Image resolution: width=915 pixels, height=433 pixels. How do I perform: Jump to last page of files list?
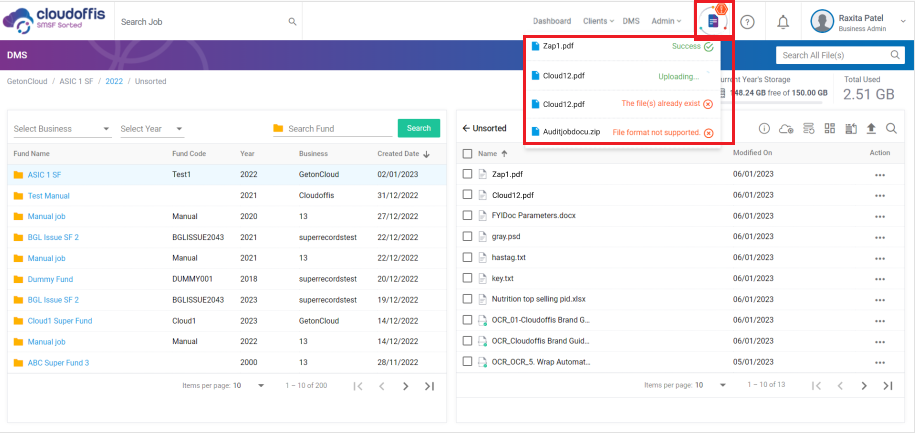coord(888,385)
